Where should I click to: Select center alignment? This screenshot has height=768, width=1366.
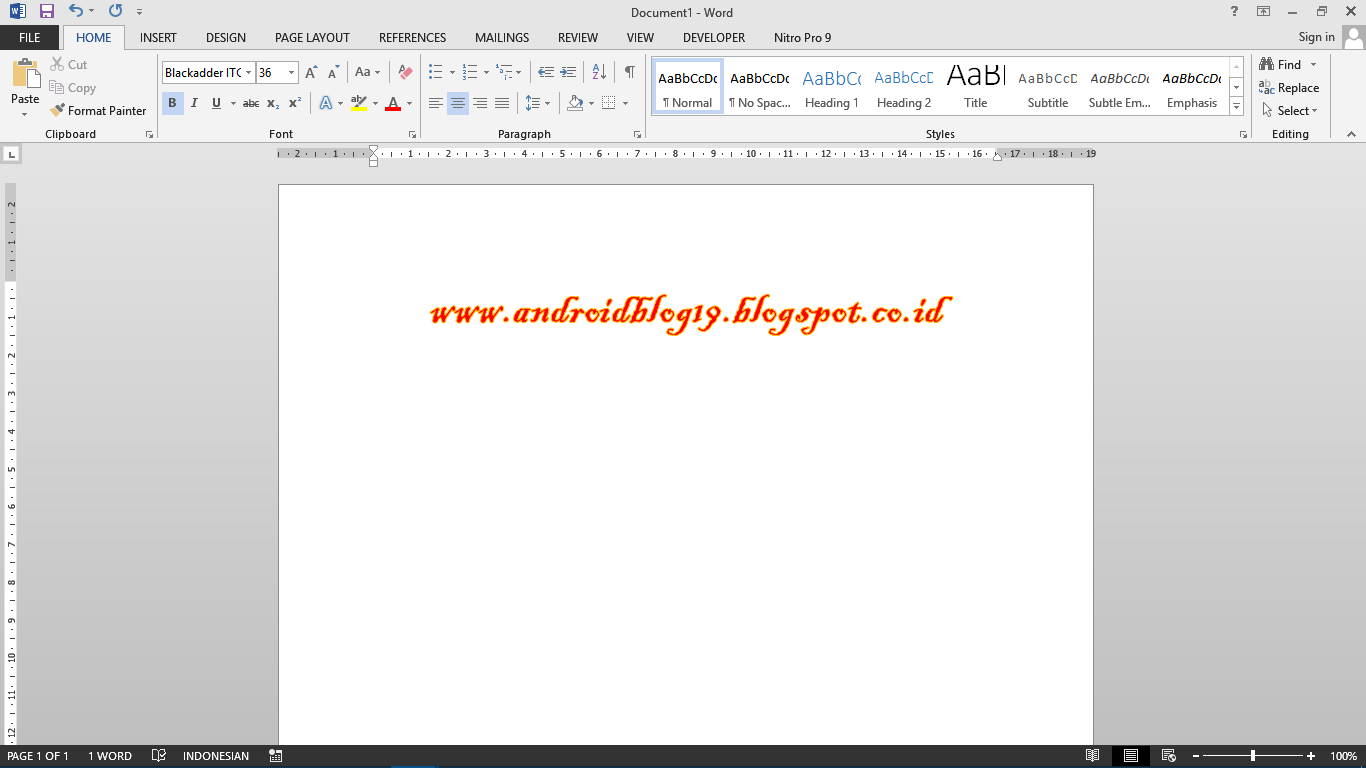click(x=457, y=102)
